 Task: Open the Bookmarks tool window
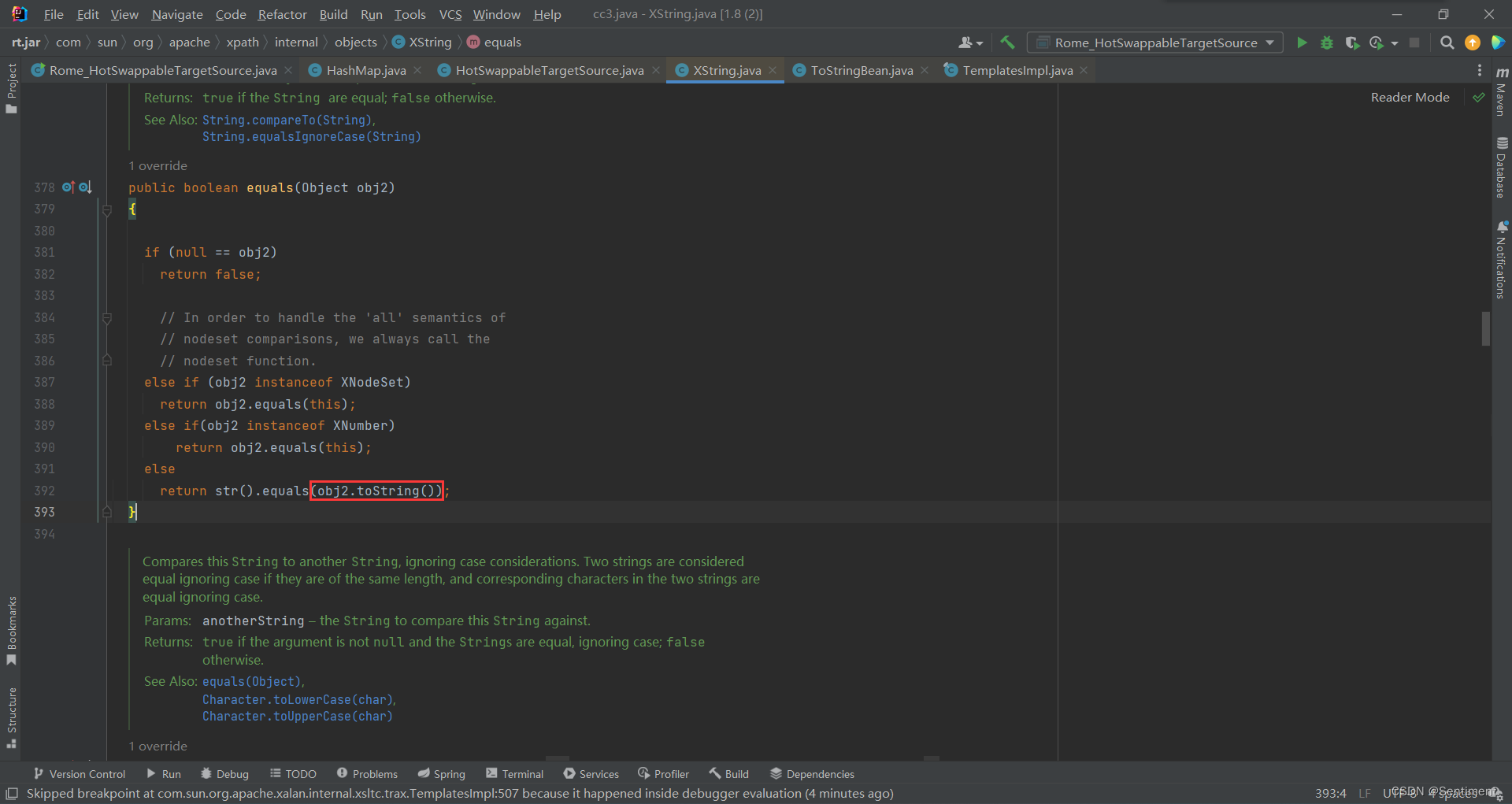(11, 631)
